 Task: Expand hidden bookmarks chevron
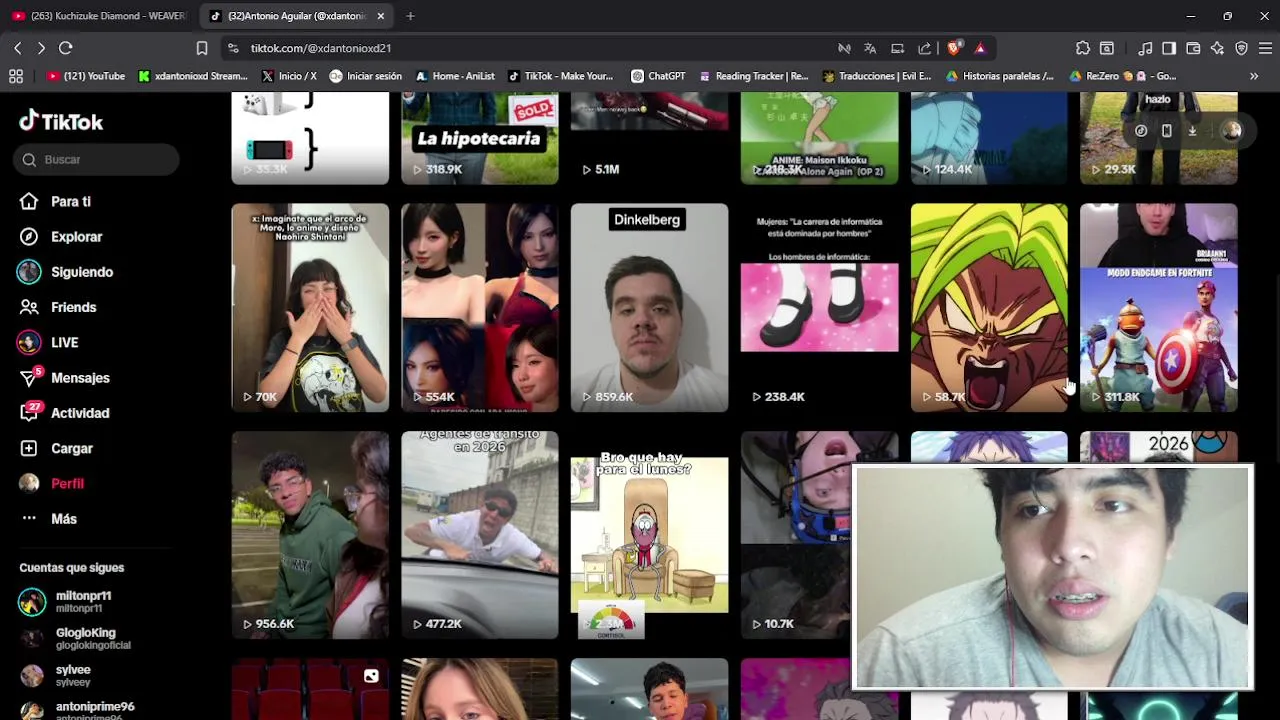click(1254, 76)
